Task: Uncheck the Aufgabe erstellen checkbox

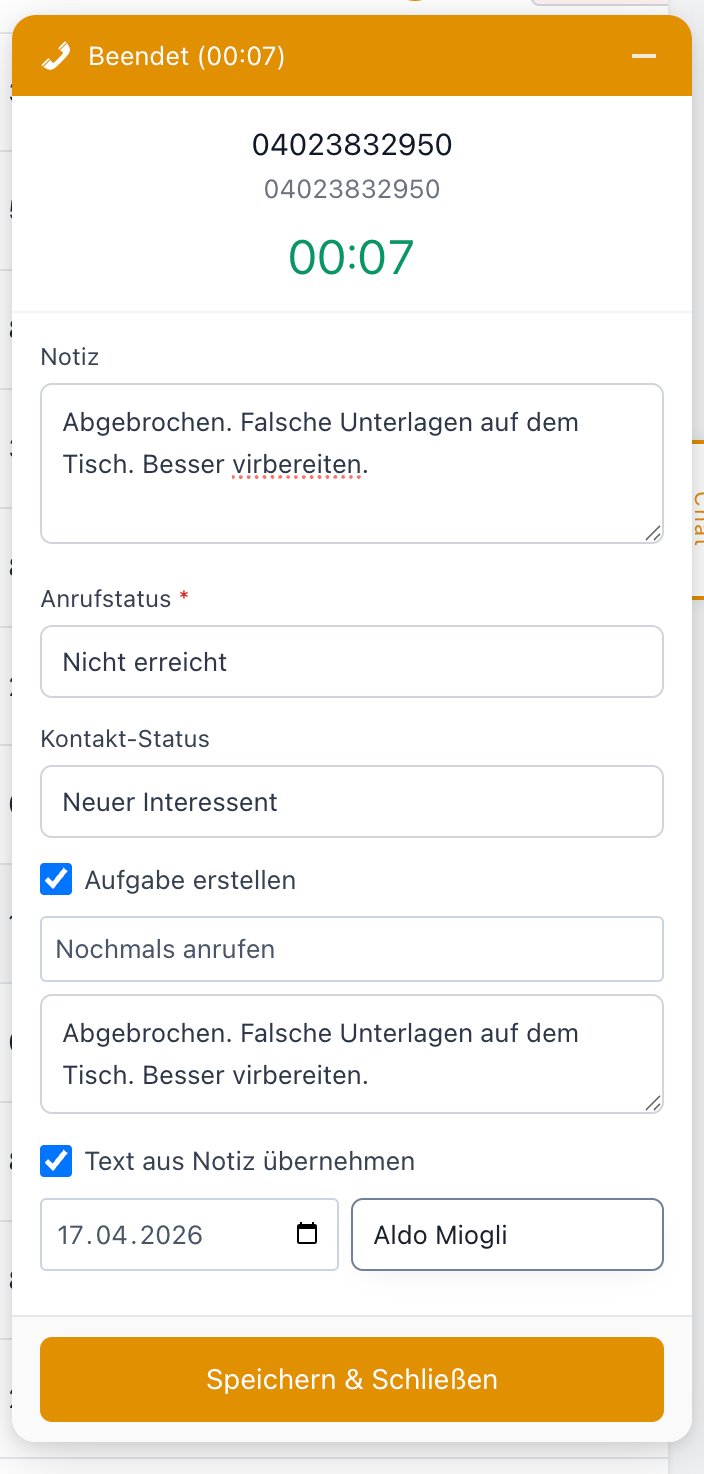Action: pyautogui.click(x=56, y=879)
